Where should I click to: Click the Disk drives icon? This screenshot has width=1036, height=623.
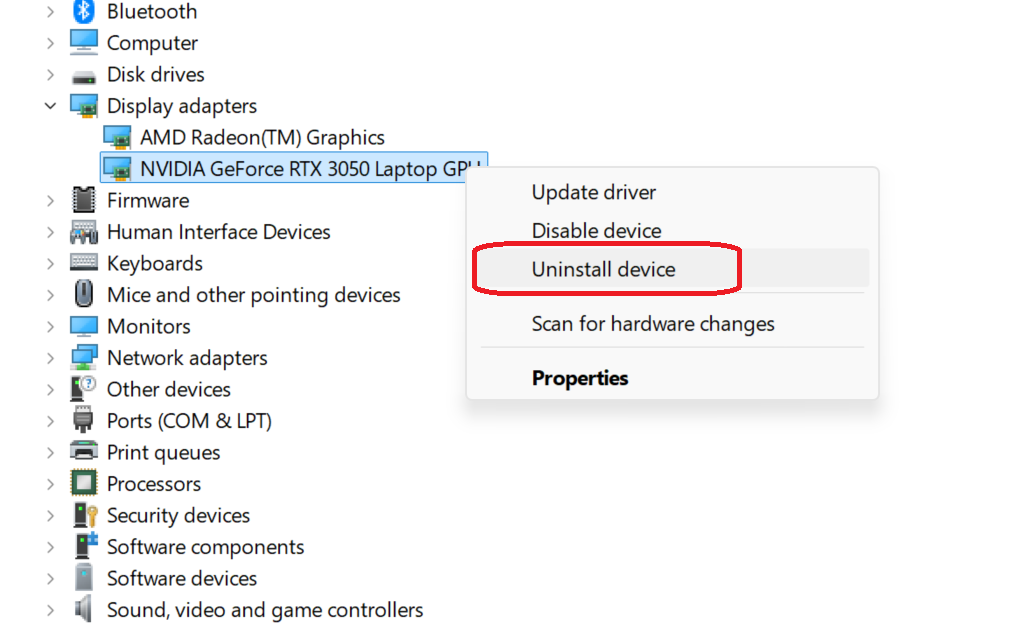pos(84,75)
